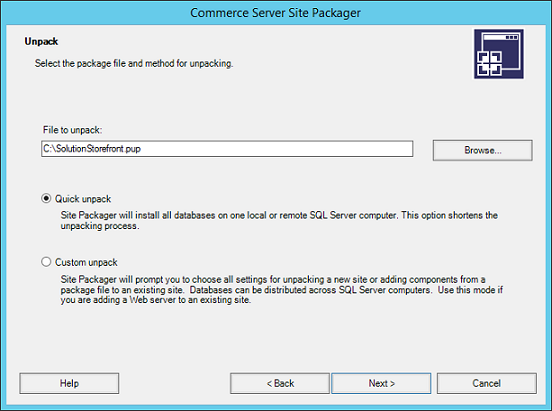
Task: Click the Commerce Server Site Packager title bar
Action: 276,13
